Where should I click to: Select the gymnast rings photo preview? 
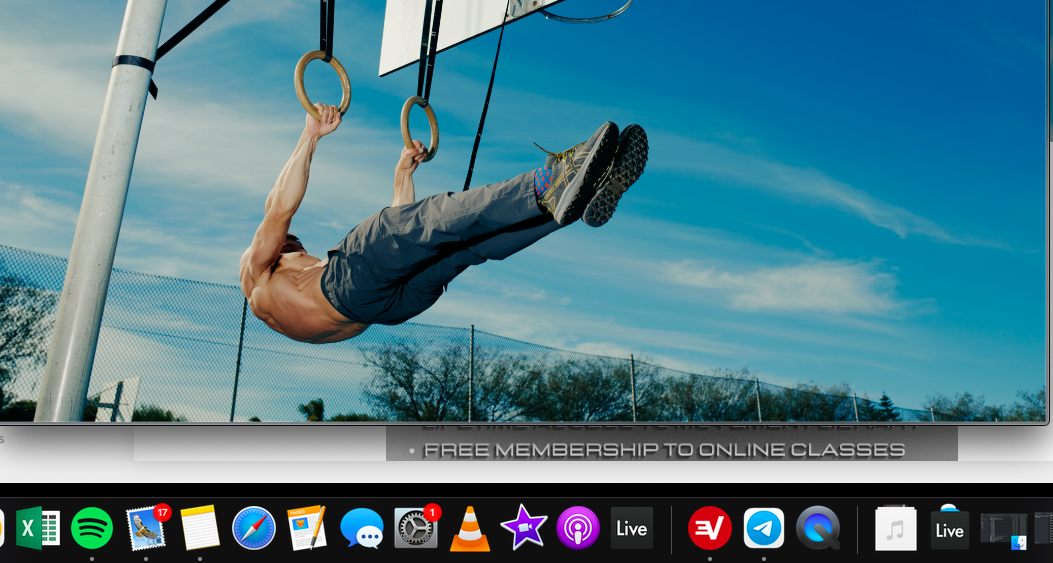click(x=524, y=211)
